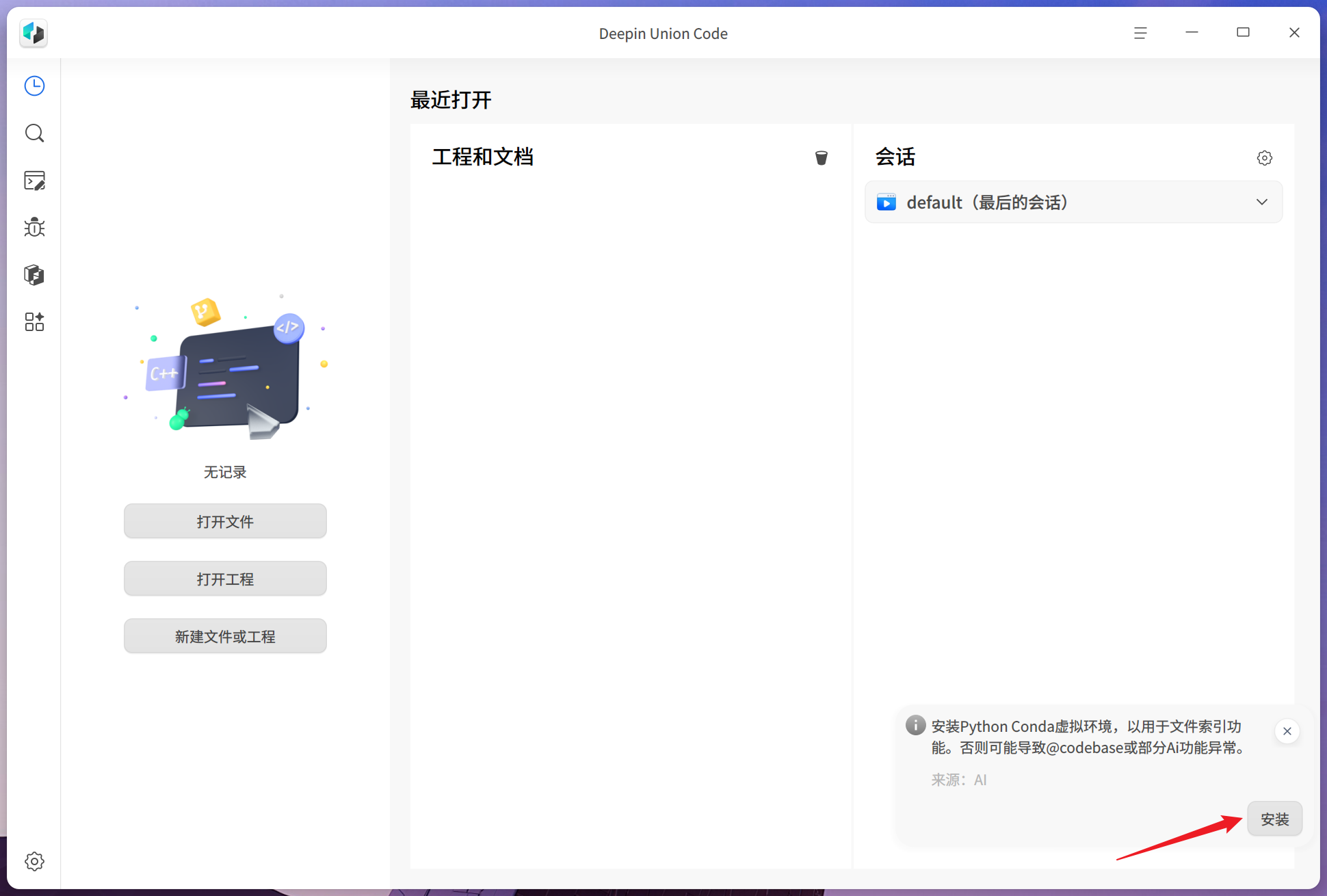Click the Deepin Union Code logo
1327x896 pixels.
[x=34, y=33]
